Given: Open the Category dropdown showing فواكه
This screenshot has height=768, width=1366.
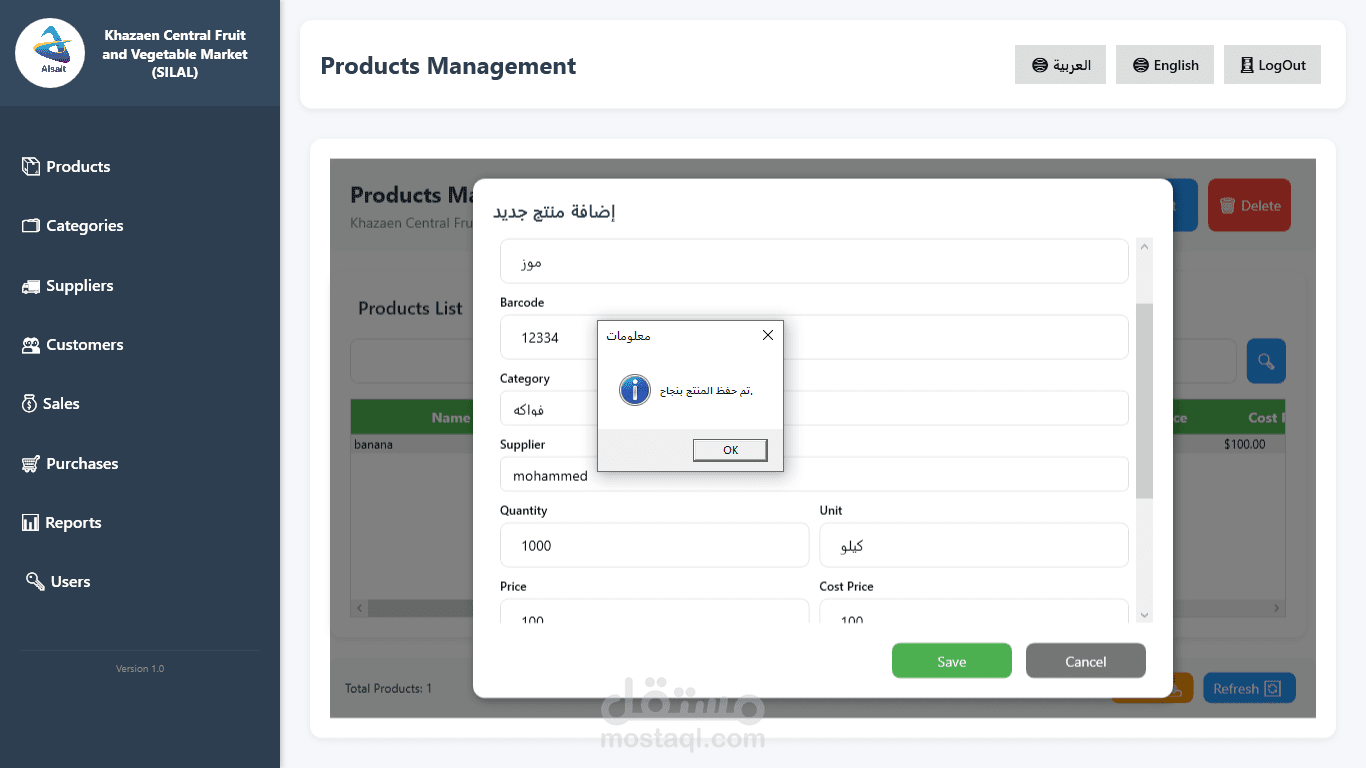Looking at the screenshot, I should pyautogui.click(x=814, y=409).
